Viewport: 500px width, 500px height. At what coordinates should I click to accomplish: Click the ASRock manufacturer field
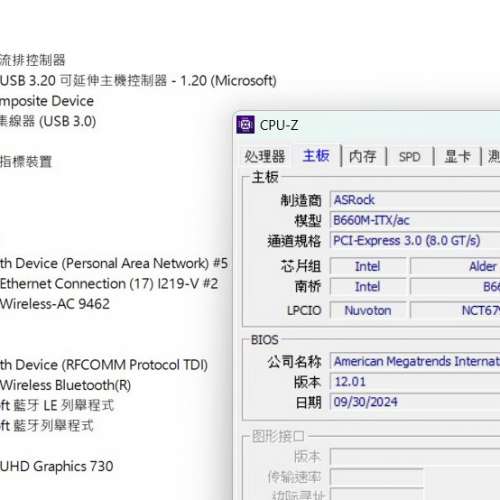tap(415, 200)
